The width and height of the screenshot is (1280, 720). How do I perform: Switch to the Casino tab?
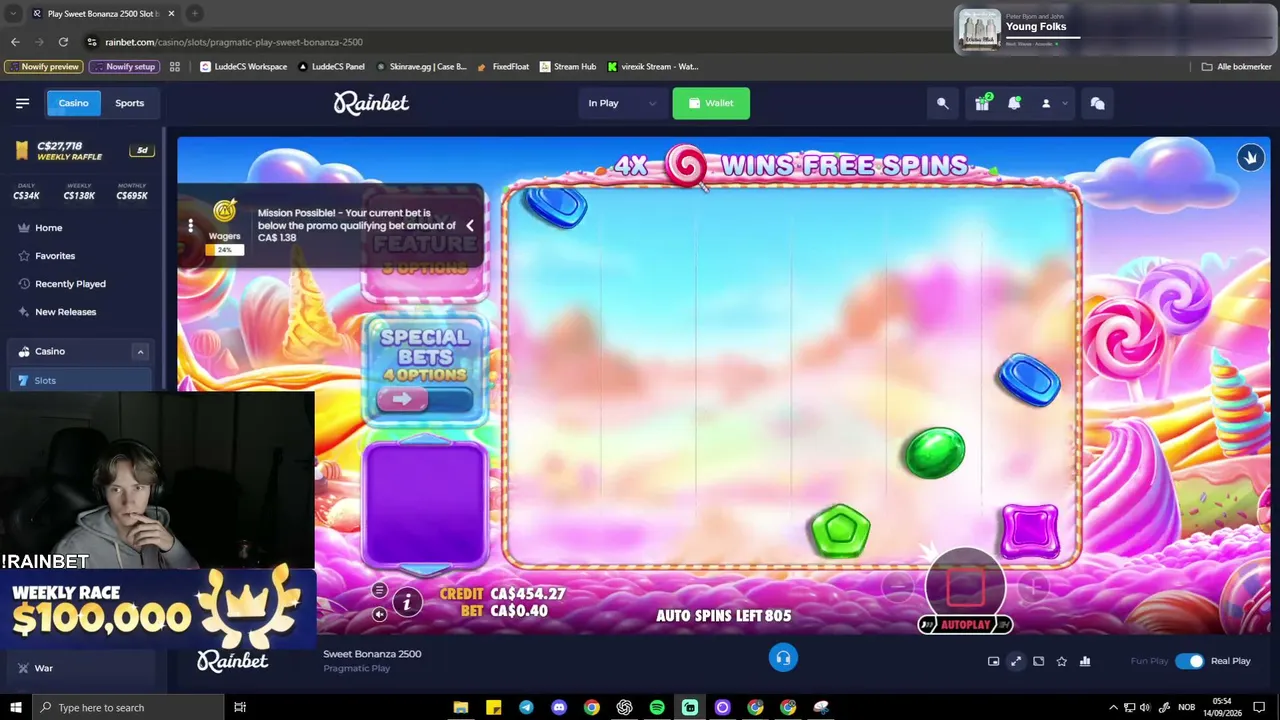[73, 103]
